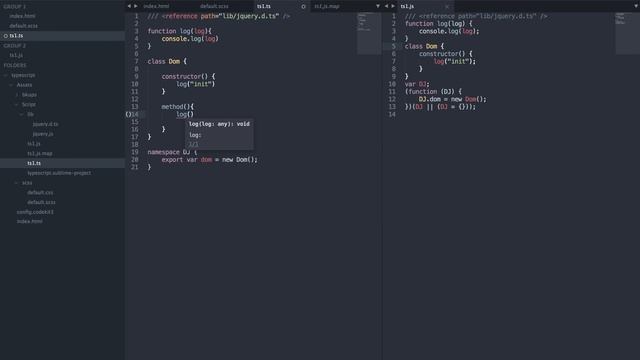Select the ts1.ts tab

(x=264, y=6)
